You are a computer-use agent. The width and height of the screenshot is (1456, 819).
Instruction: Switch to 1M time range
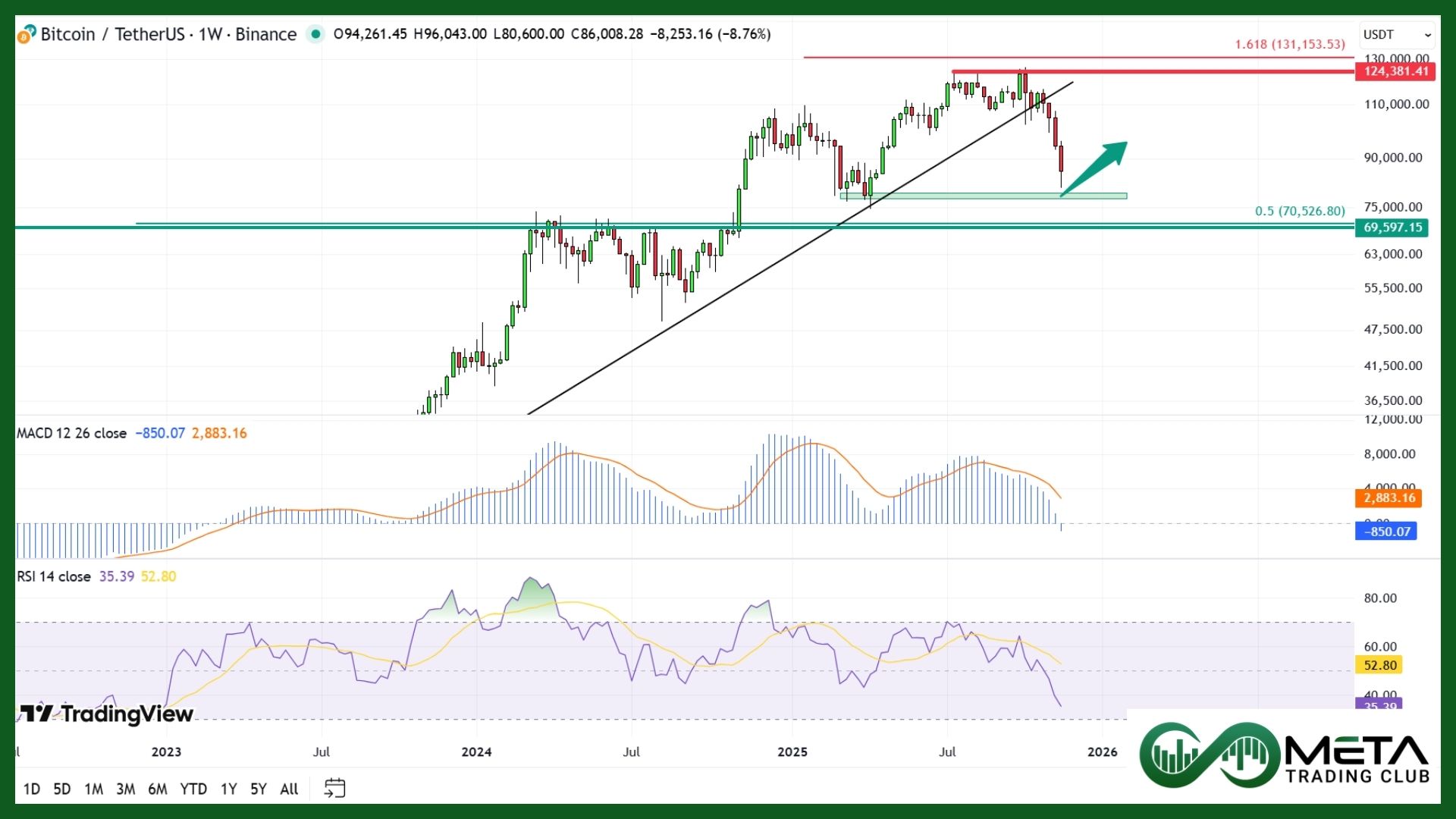(94, 789)
